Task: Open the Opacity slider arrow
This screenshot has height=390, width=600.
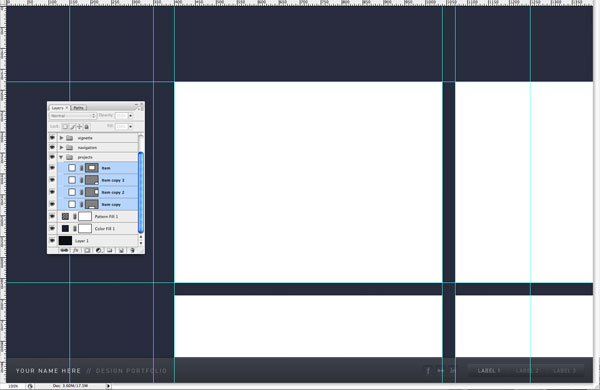Action: pyautogui.click(x=130, y=116)
